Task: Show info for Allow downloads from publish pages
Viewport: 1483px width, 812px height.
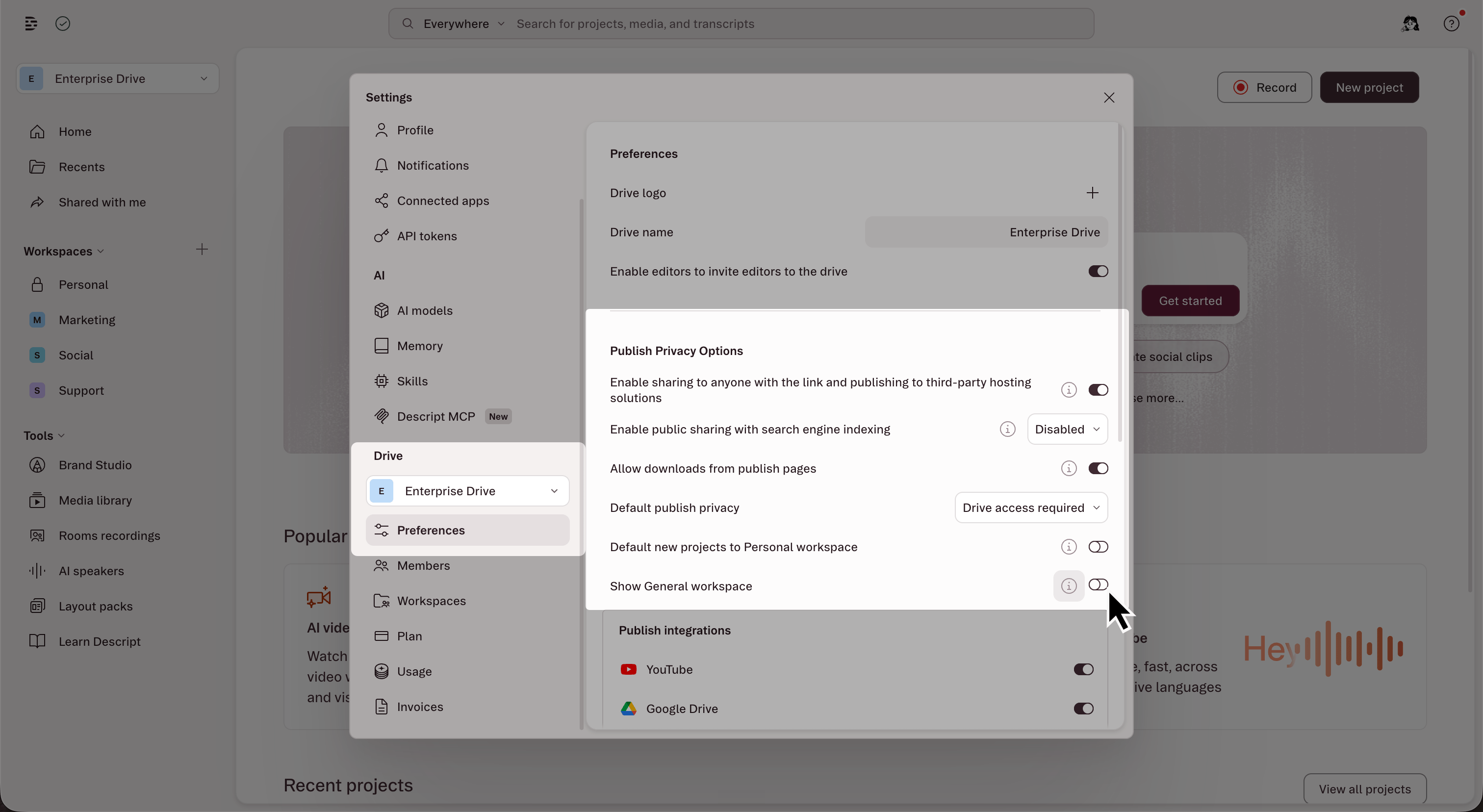Action: point(1069,468)
